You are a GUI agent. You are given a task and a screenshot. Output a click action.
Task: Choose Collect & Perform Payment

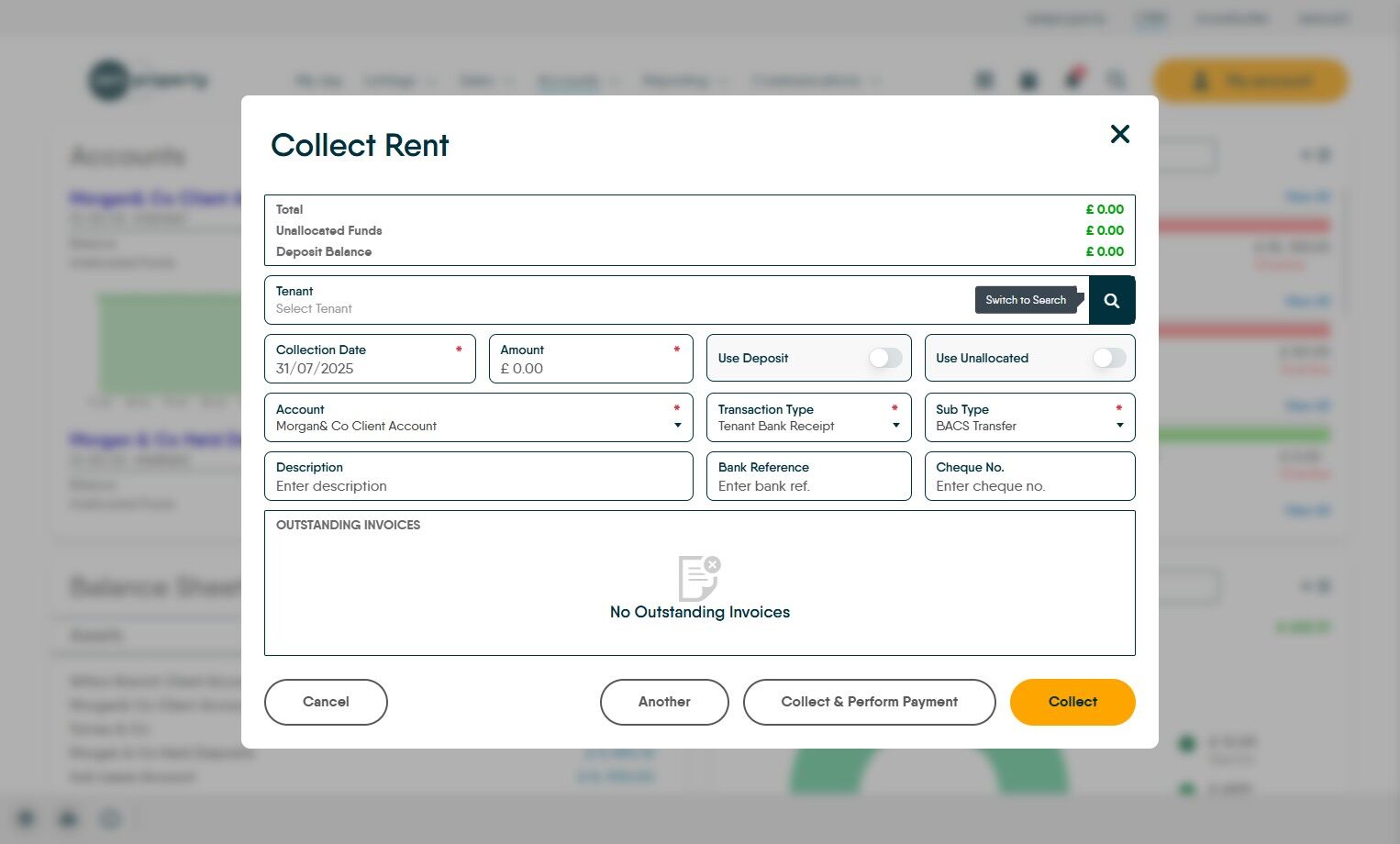pos(869,702)
